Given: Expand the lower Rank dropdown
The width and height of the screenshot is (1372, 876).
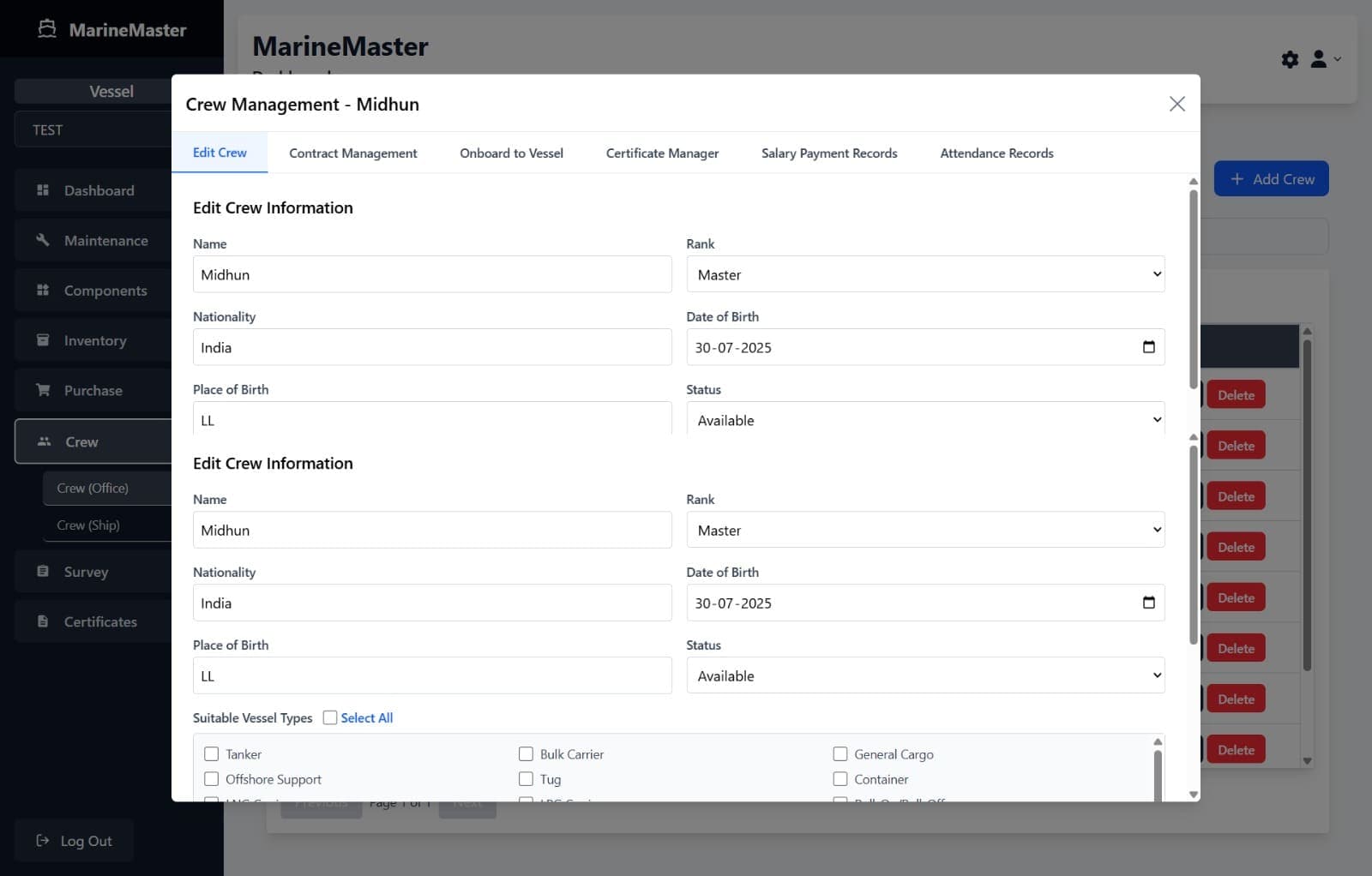Looking at the screenshot, I should tap(925, 530).
